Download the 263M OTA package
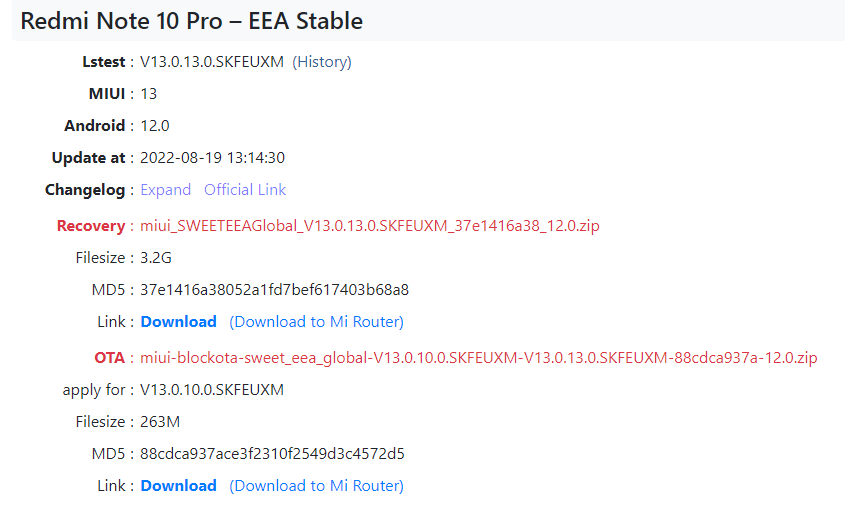The image size is (845, 514). tap(178, 486)
